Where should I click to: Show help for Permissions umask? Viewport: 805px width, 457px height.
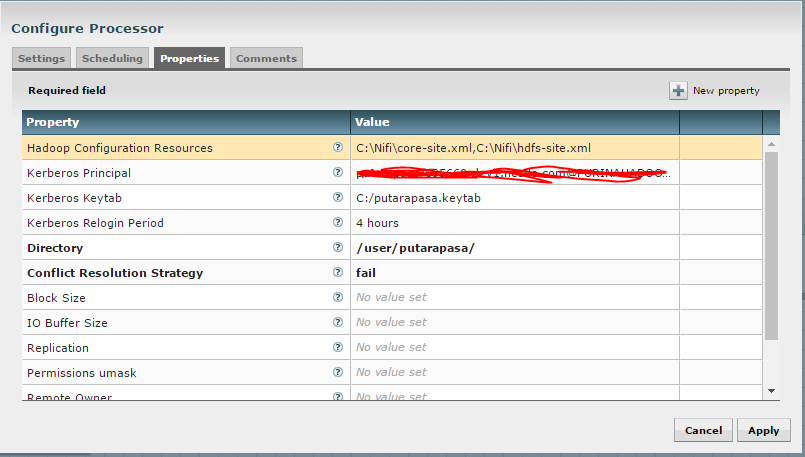tap(337, 372)
